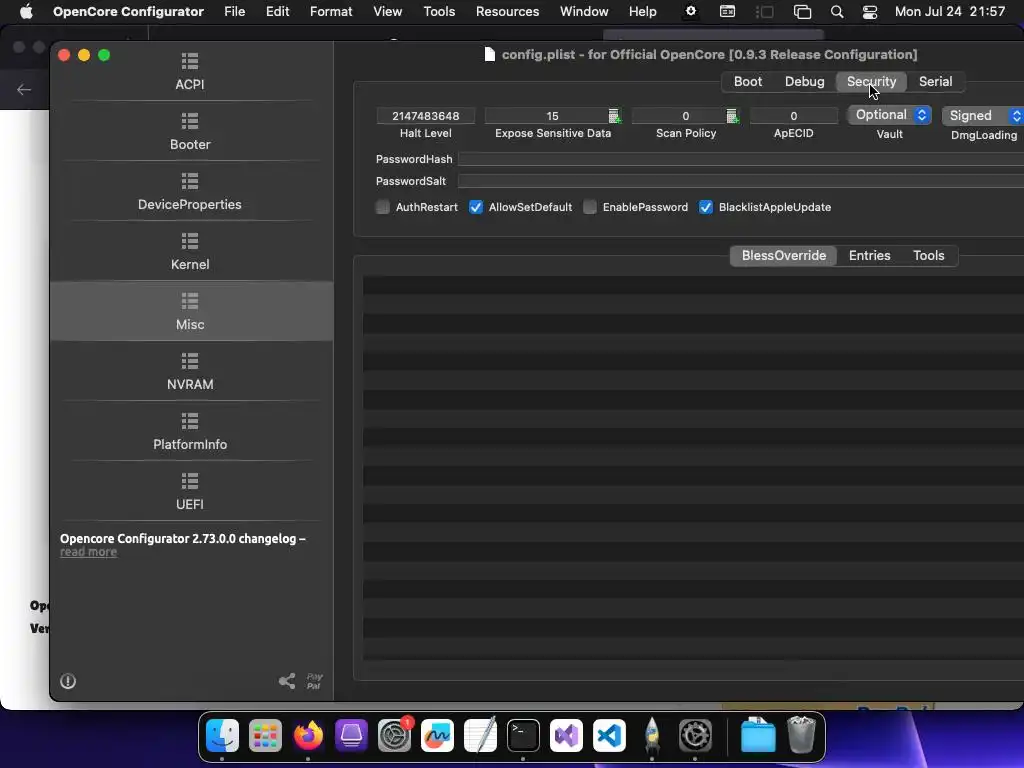Open the File menu
Viewport: 1024px width, 768px height.
[234, 12]
